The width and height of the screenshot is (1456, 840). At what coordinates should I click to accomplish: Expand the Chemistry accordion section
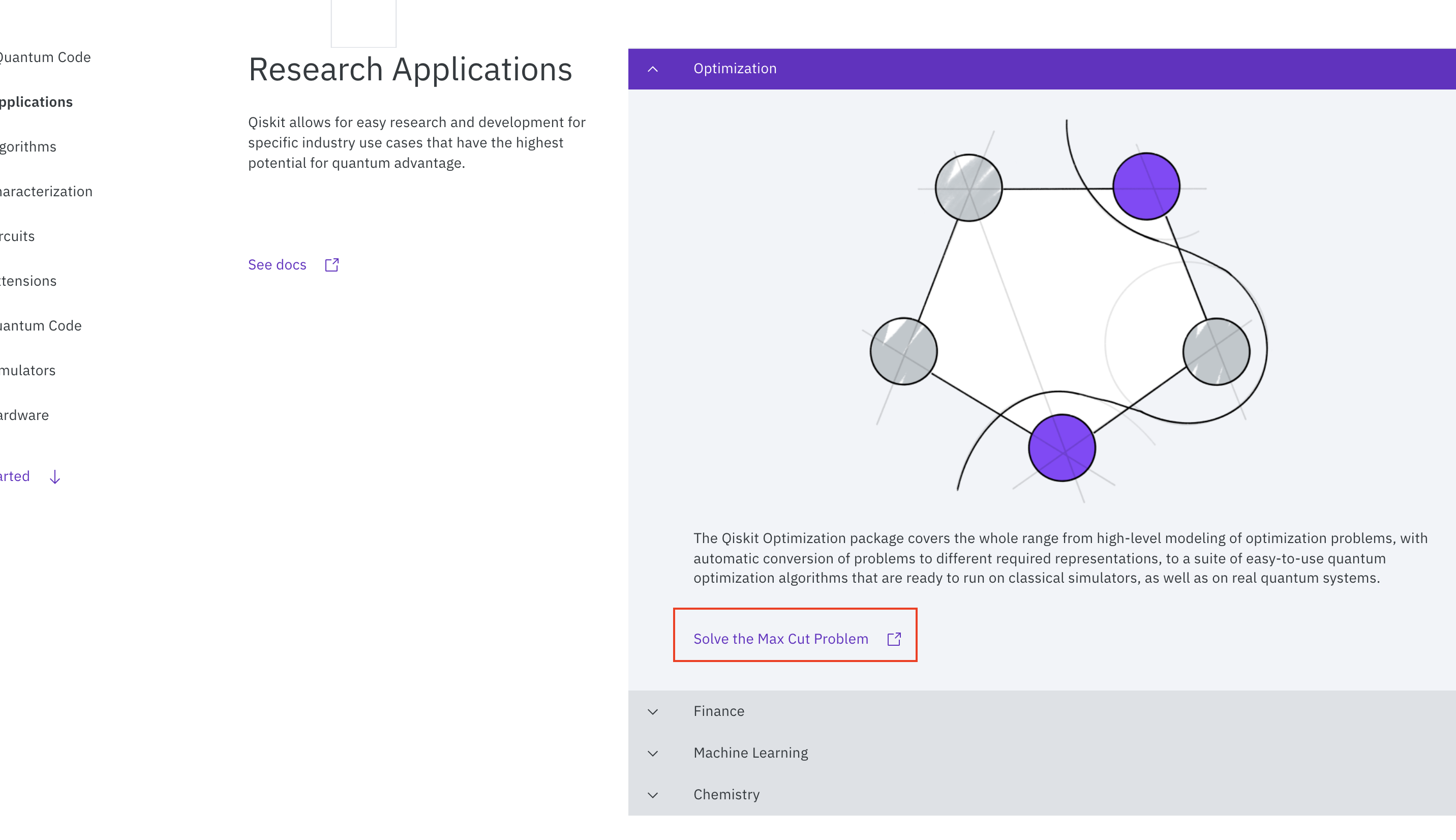[x=726, y=795]
